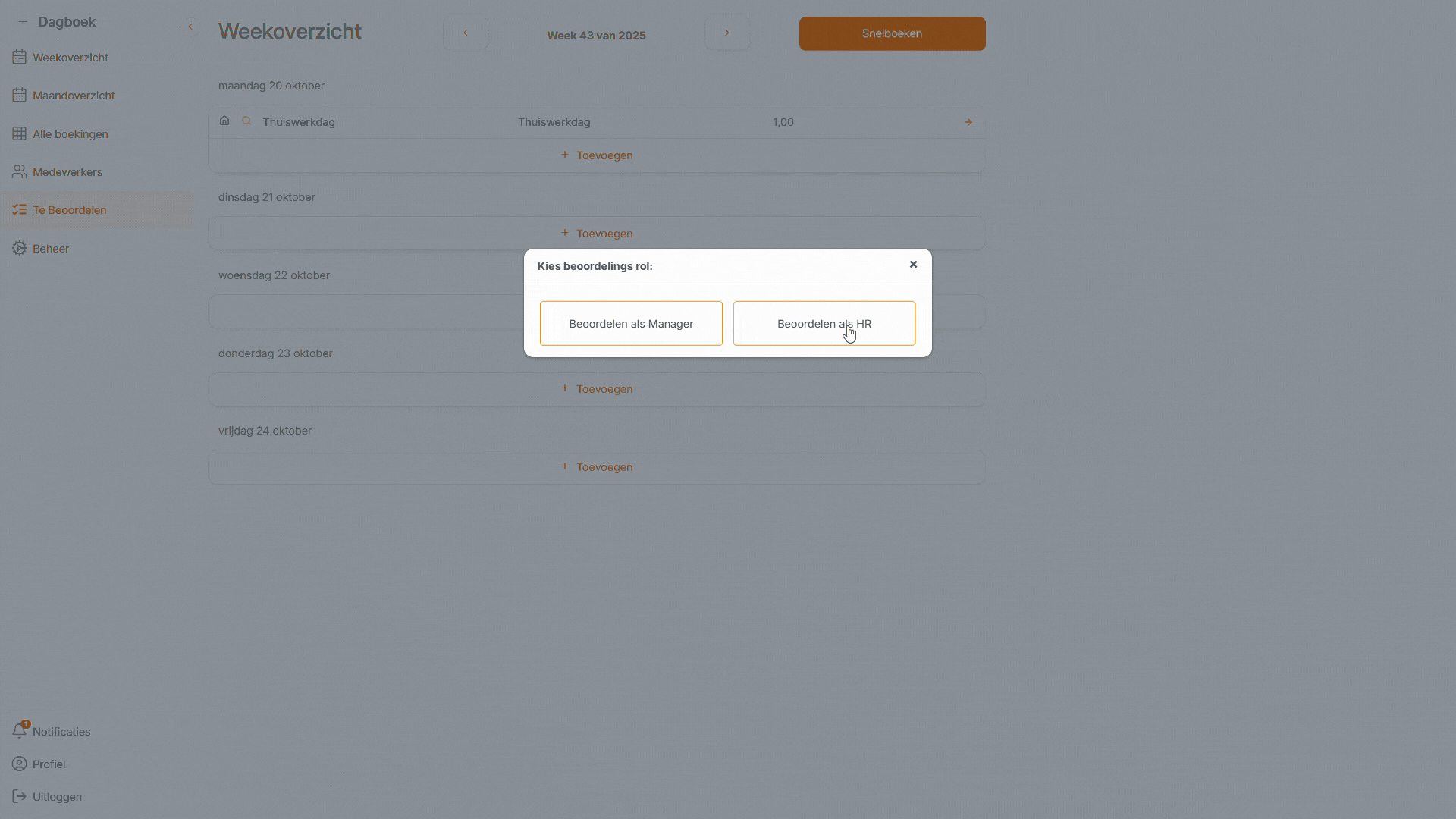Go to next week with right chevron
The height and width of the screenshot is (819, 1456).
pos(726,33)
